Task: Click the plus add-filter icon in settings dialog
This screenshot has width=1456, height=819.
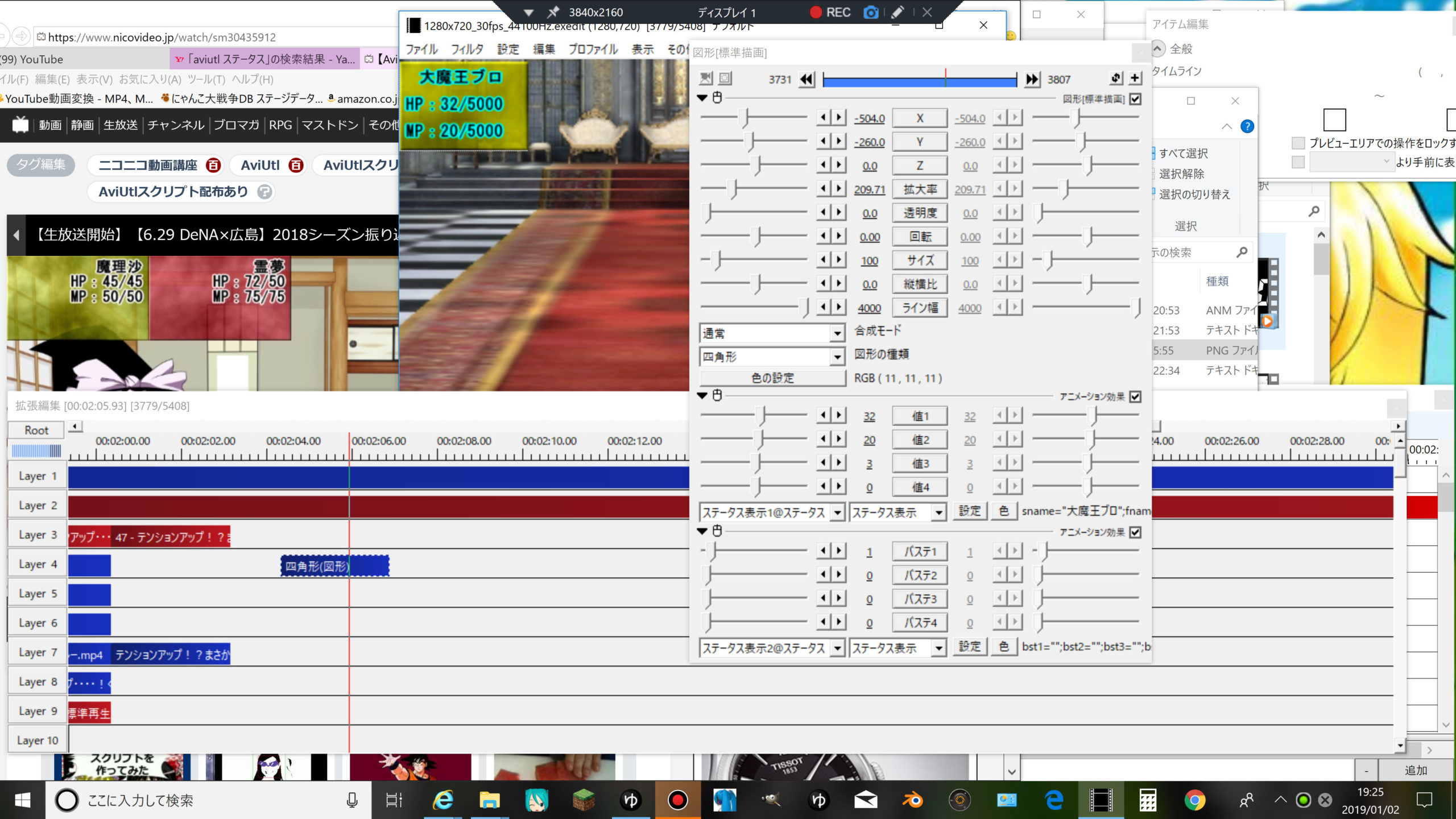Action: pos(1135,78)
